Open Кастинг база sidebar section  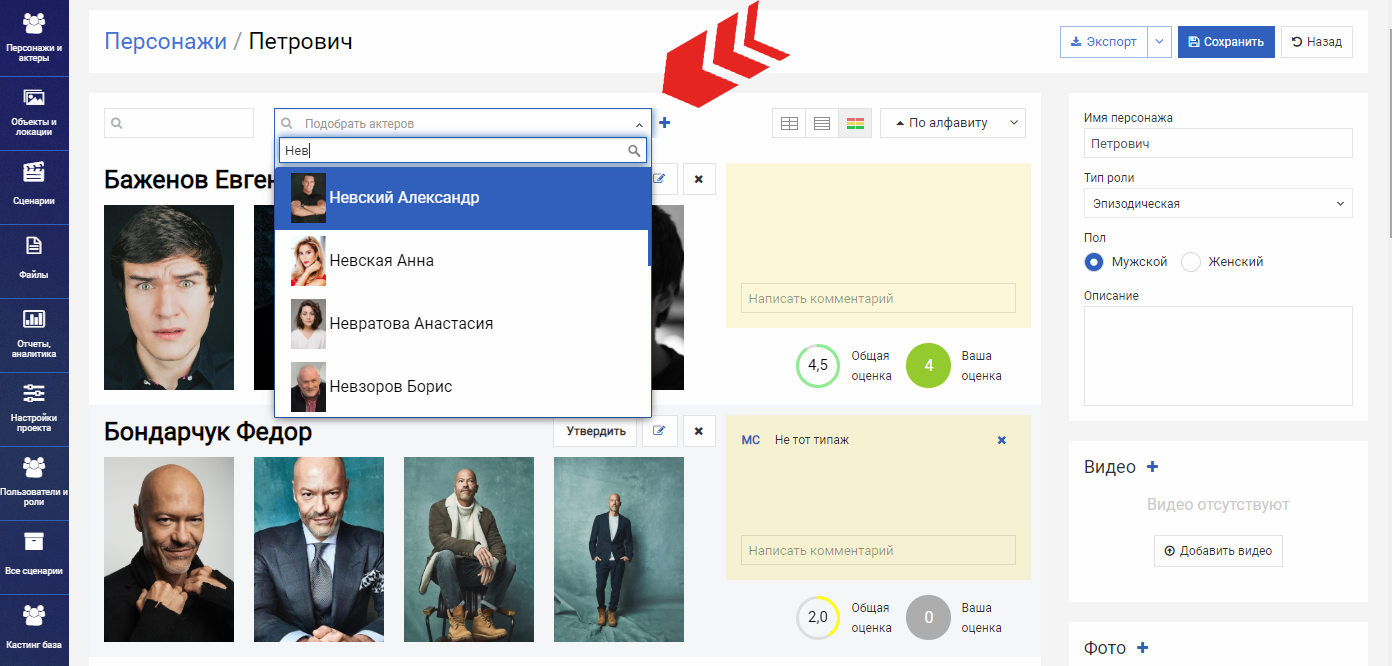click(x=34, y=630)
